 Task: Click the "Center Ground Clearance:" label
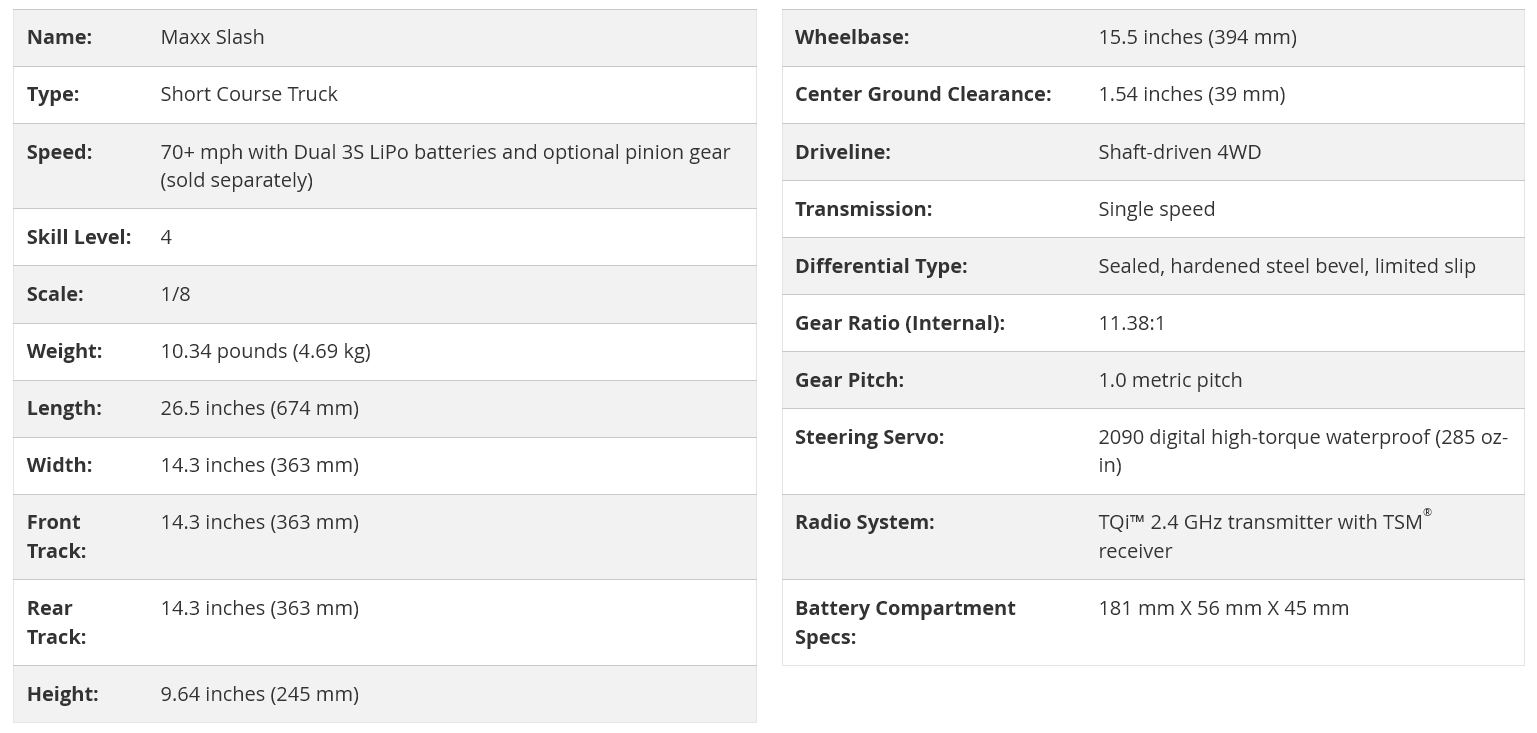922,94
